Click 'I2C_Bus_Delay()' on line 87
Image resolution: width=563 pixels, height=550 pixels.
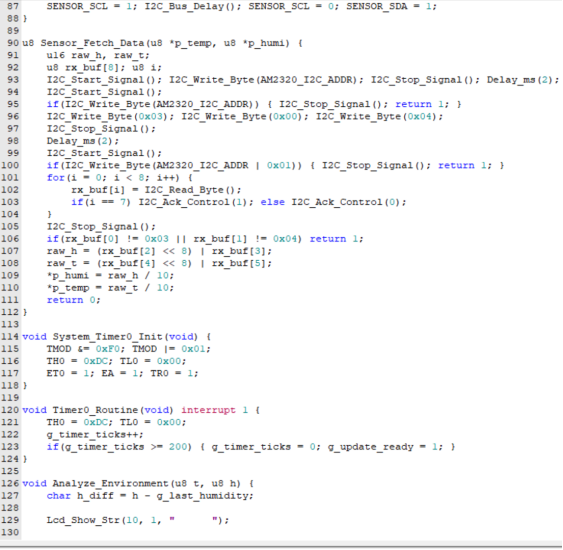pos(190,6)
